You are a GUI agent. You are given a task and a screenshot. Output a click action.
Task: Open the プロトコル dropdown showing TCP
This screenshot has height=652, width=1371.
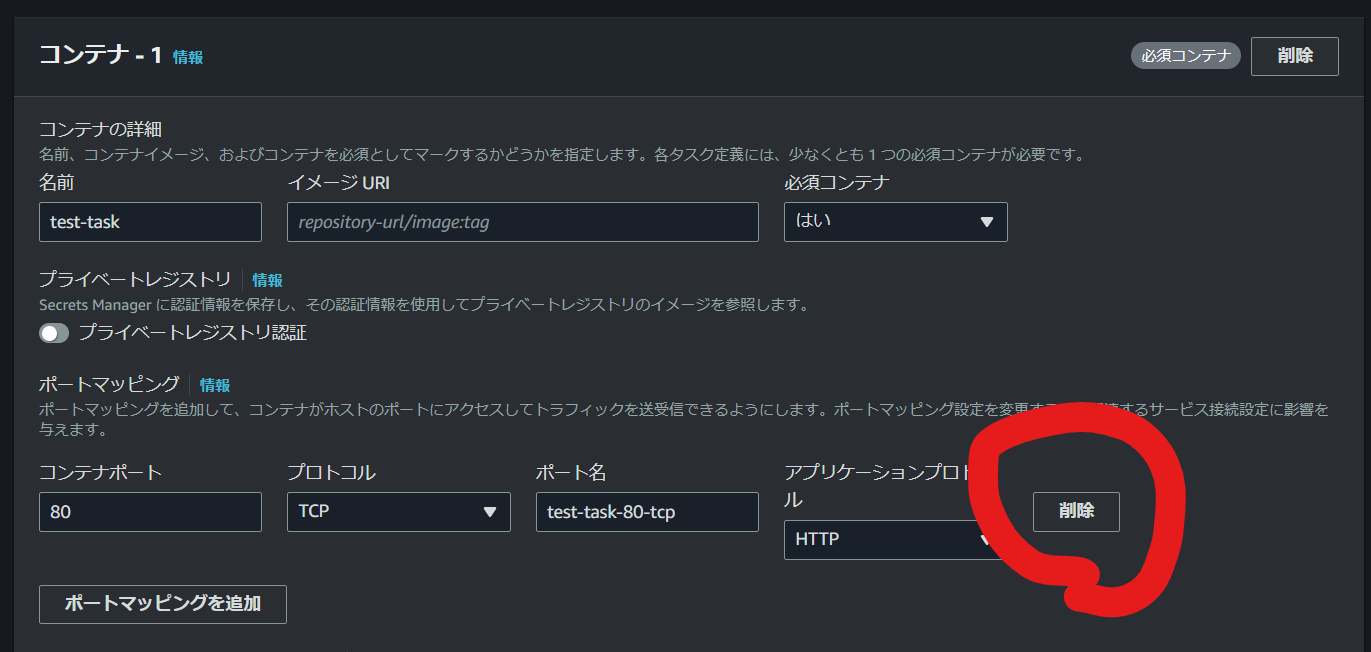(x=398, y=511)
